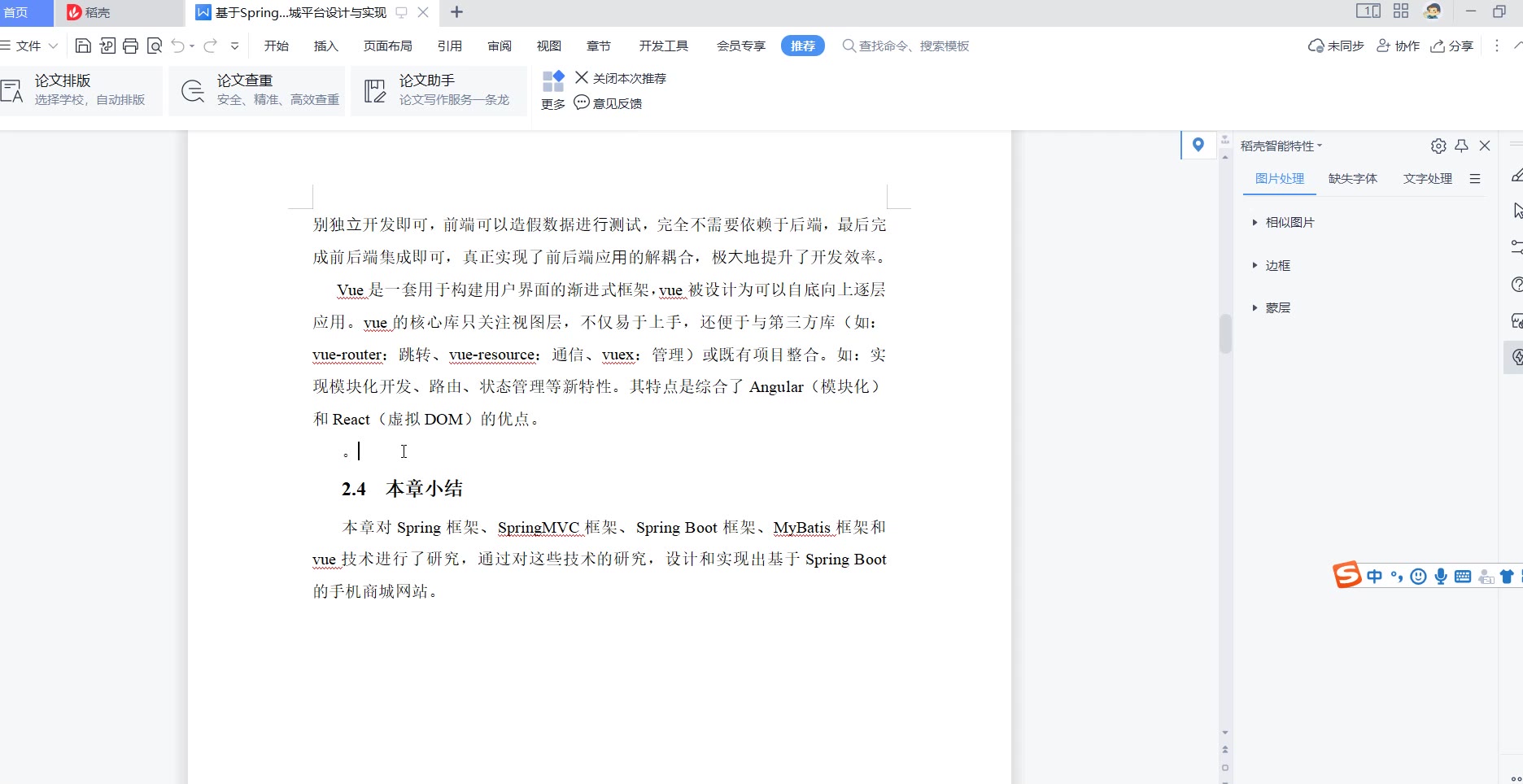Open the 文件 menu dropdown

coord(29,46)
